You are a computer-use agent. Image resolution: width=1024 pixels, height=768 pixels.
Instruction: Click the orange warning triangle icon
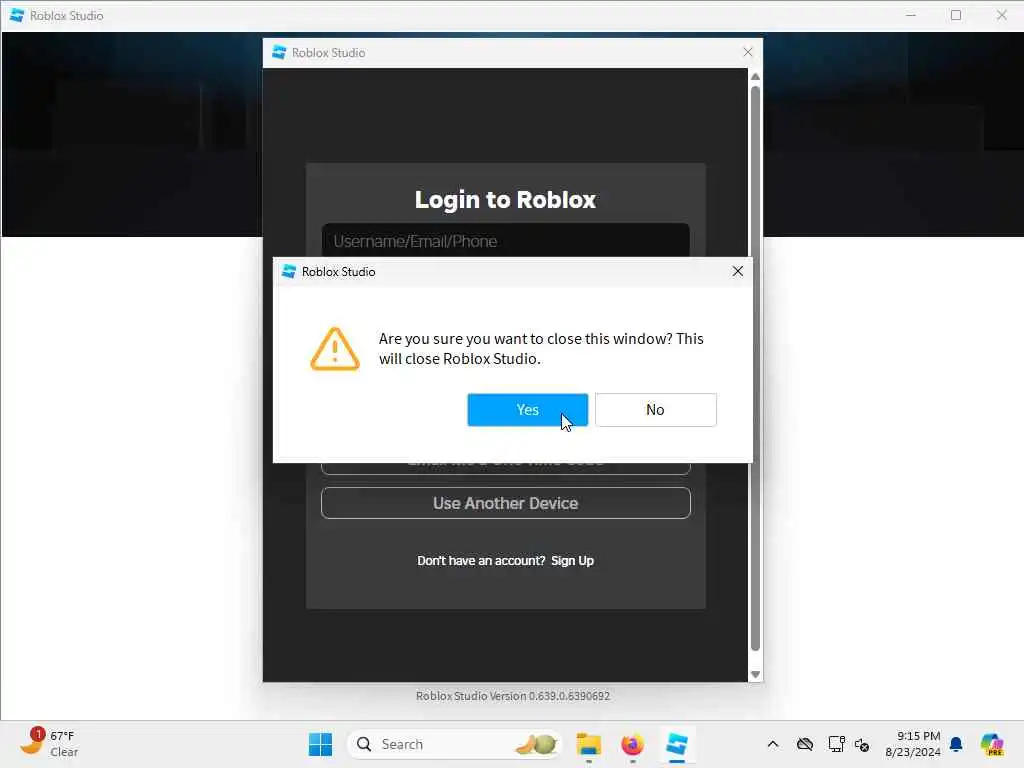(335, 349)
